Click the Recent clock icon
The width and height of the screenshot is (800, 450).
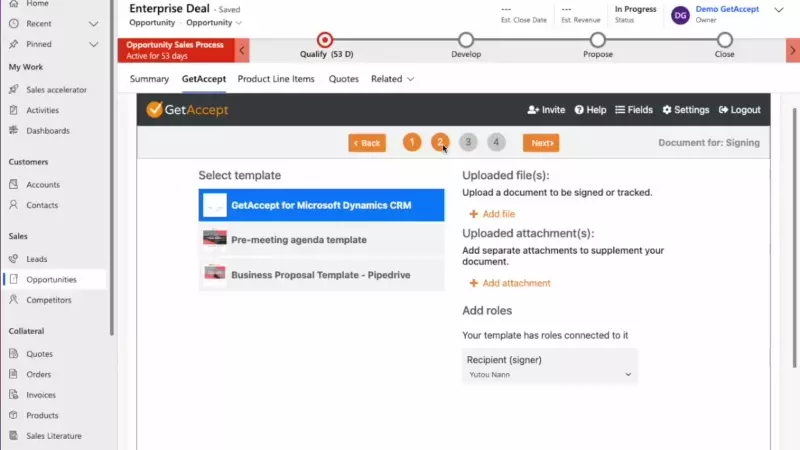14,23
